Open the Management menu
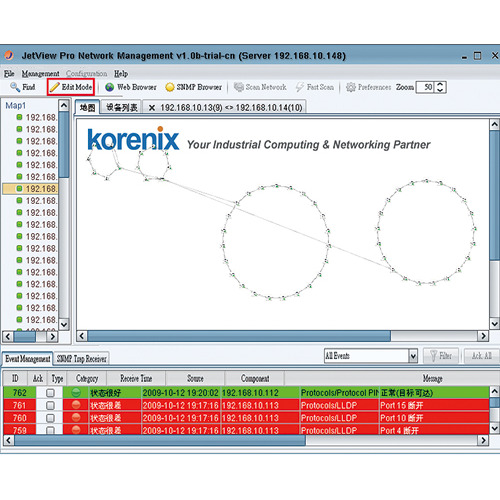 pos(40,73)
